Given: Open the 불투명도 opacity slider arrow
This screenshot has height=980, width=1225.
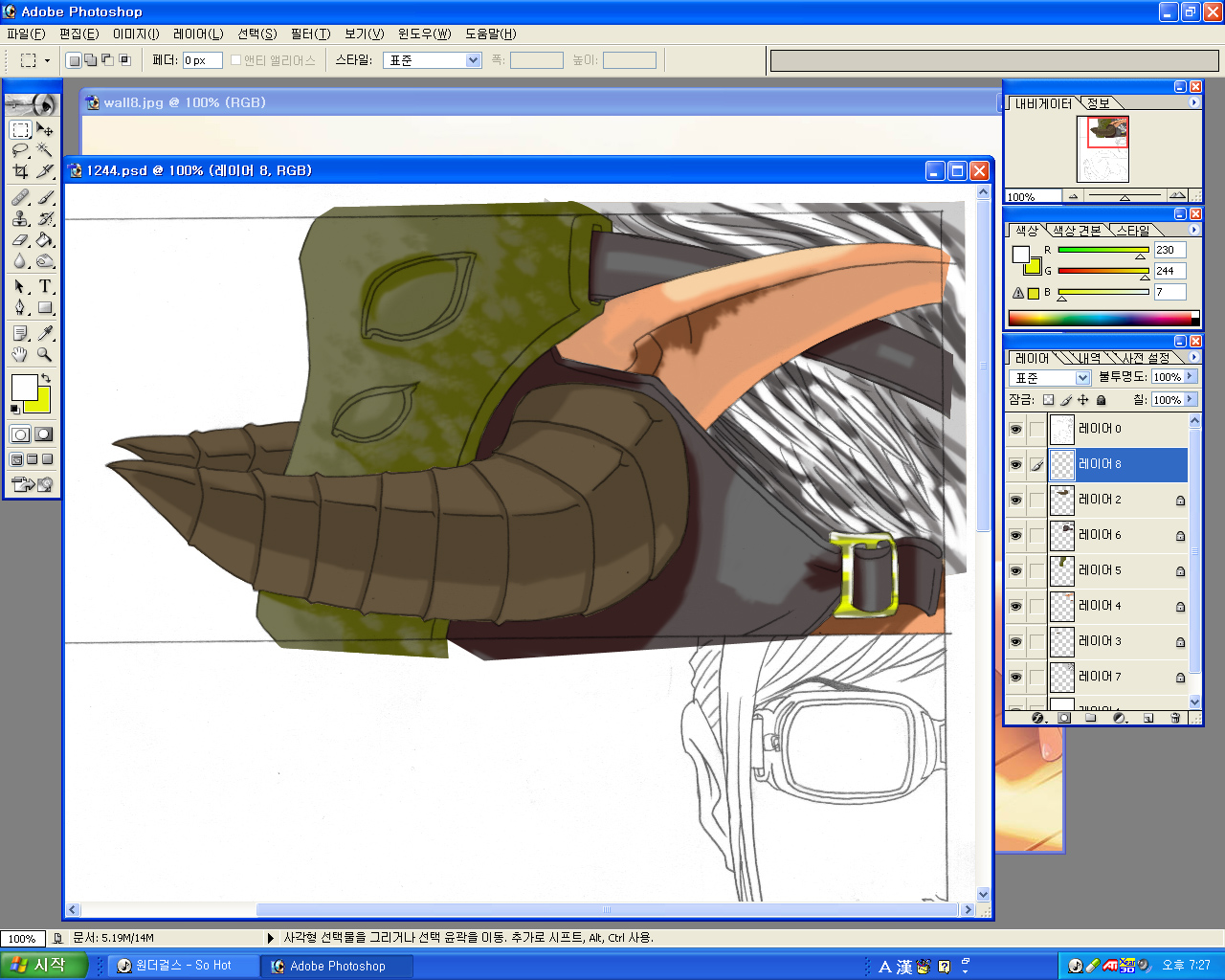Looking at the screenshot, I should [x=1191, y=376].
